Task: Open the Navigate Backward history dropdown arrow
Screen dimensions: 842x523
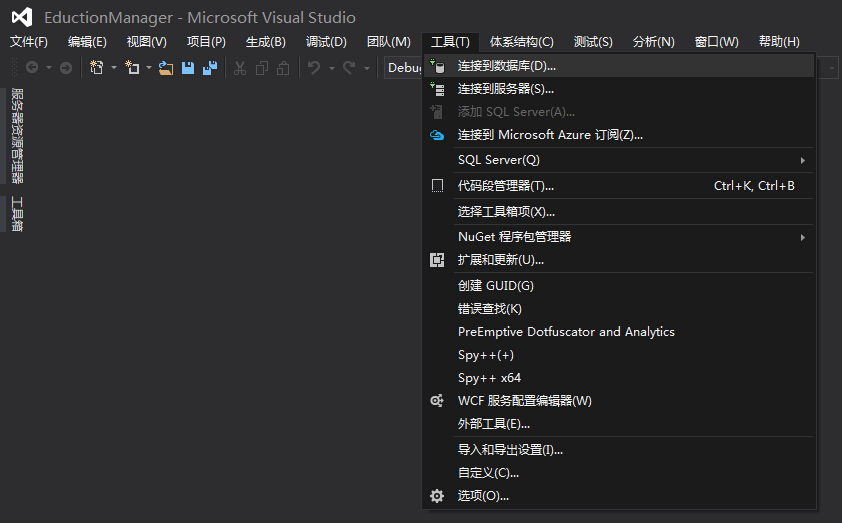Action: click(x=49, y=68)
